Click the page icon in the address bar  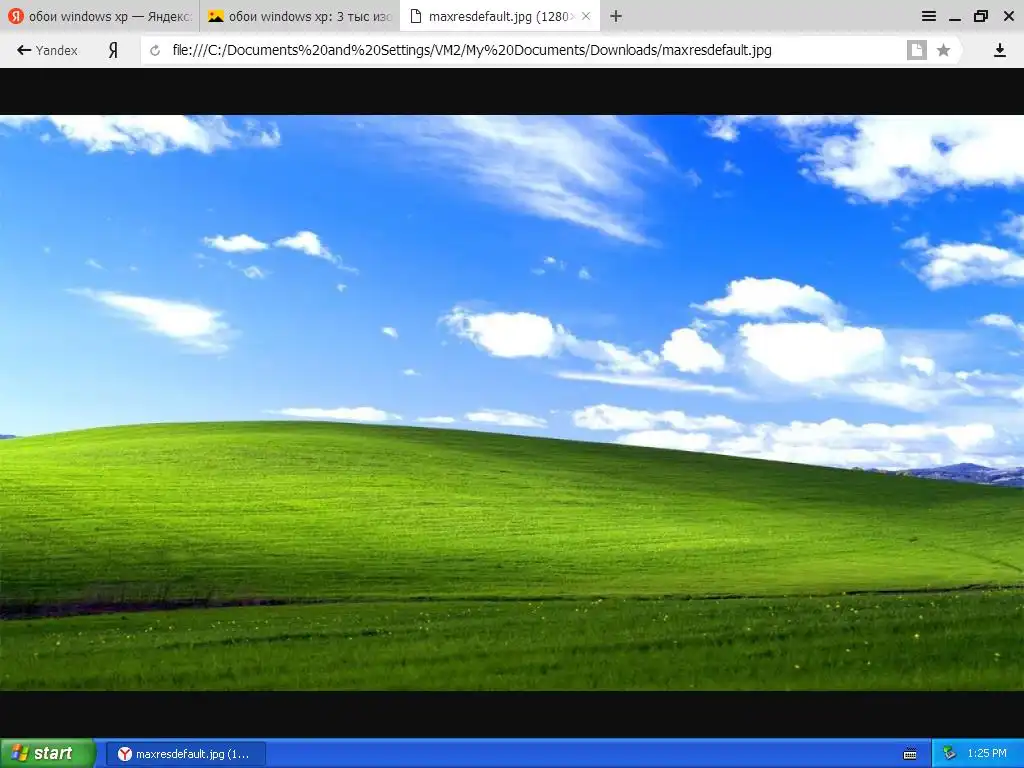pyautogui.click(x=917, y=50)
